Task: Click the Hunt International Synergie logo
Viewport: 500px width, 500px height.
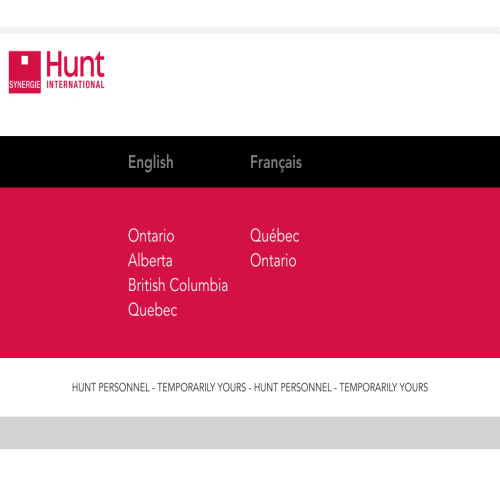Action: tap(57, 72)
